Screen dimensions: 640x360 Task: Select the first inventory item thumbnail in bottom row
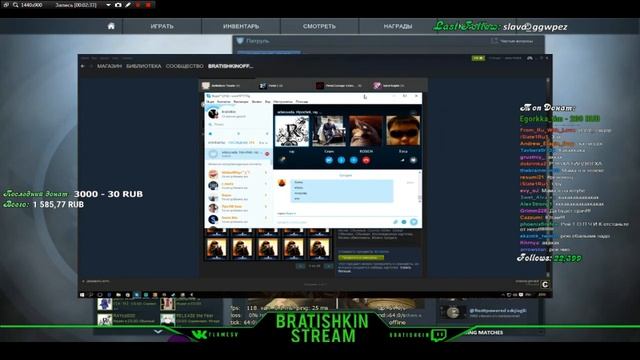(216, 248)
